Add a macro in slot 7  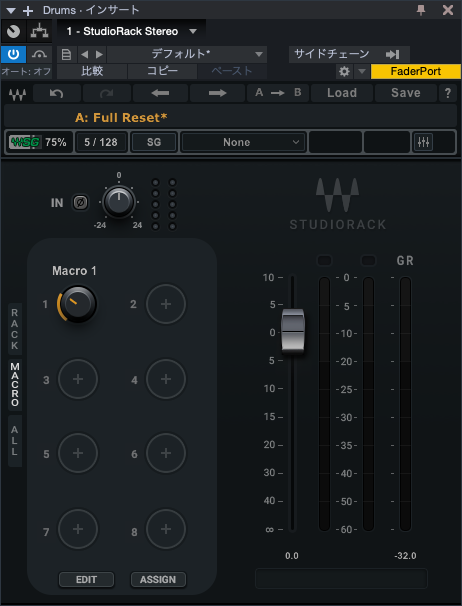tap(78, 529)
